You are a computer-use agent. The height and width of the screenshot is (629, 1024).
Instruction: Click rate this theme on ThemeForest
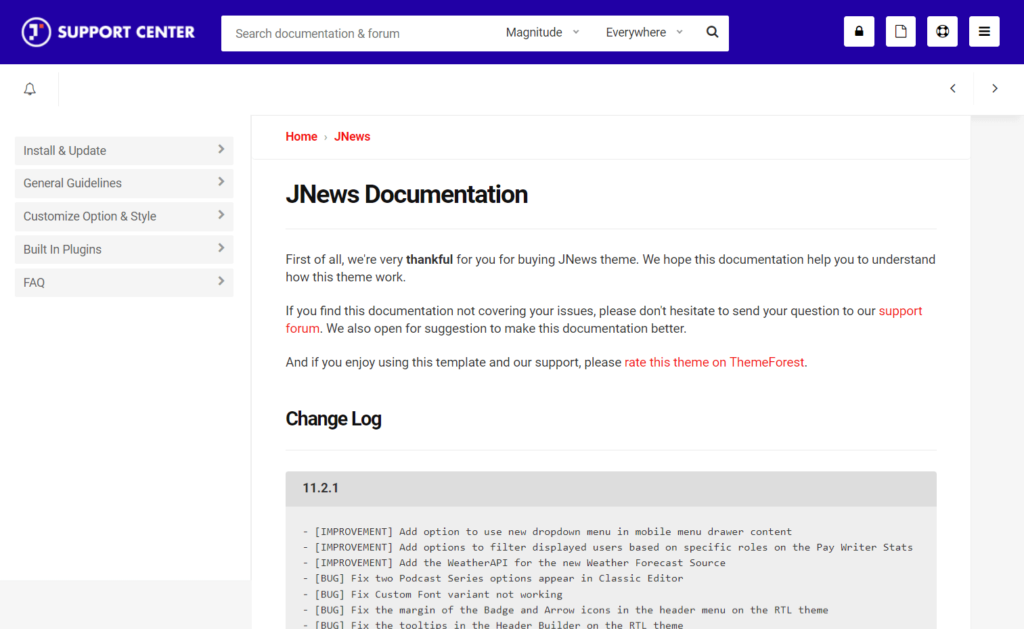(x=714, y=362)
